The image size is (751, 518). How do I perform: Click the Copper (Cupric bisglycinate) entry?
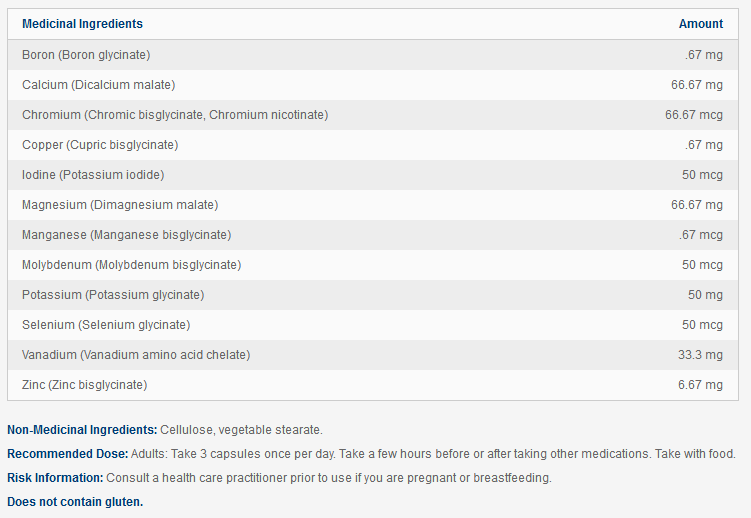click(100, 145)
